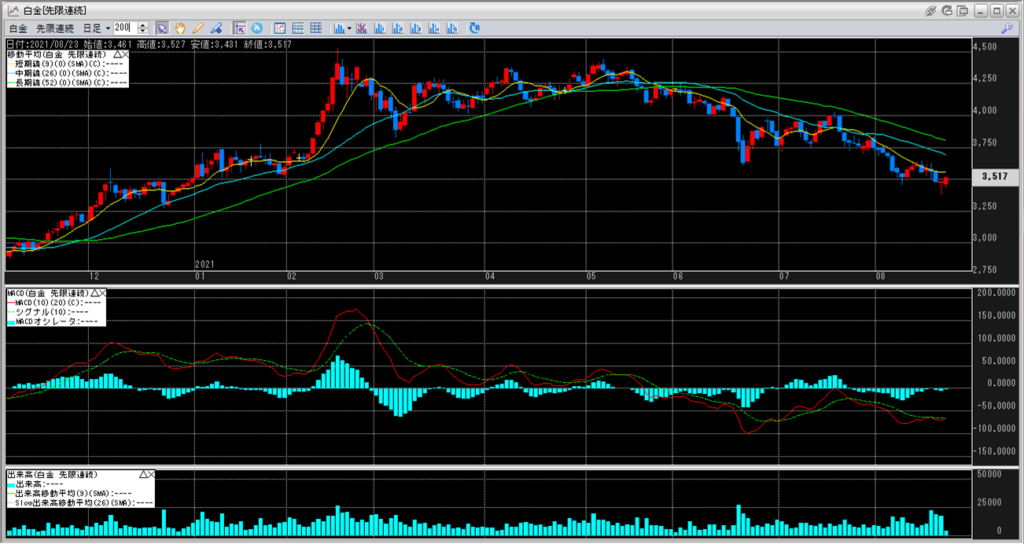
Task: Click the blue circle up-arrow icon
Action: point(257,28)
